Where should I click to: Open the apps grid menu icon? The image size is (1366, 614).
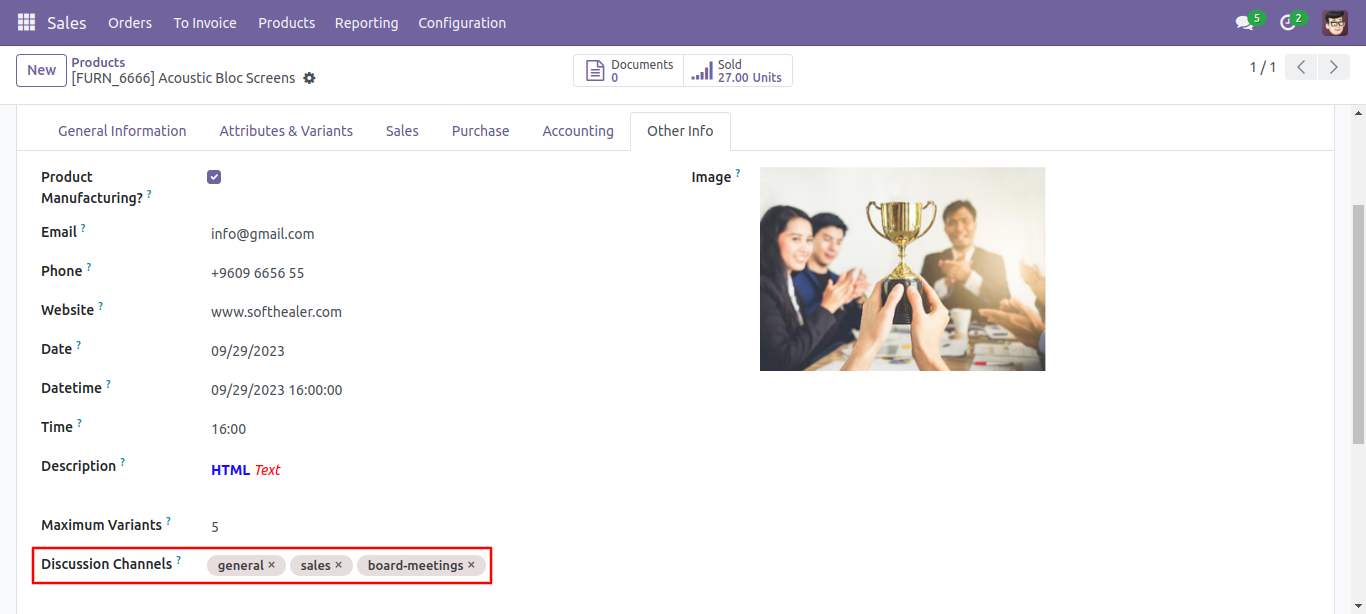click(x=26, y=22)
